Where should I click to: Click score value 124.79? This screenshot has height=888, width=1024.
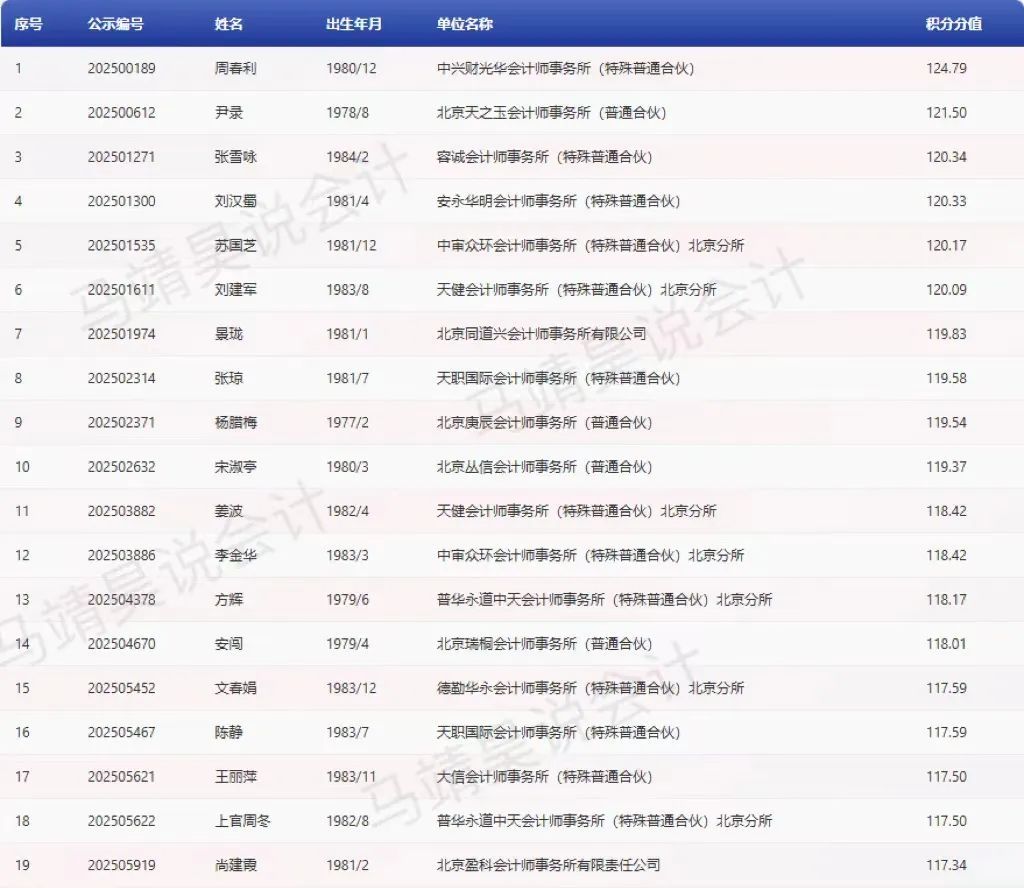[x=946, y=69]
